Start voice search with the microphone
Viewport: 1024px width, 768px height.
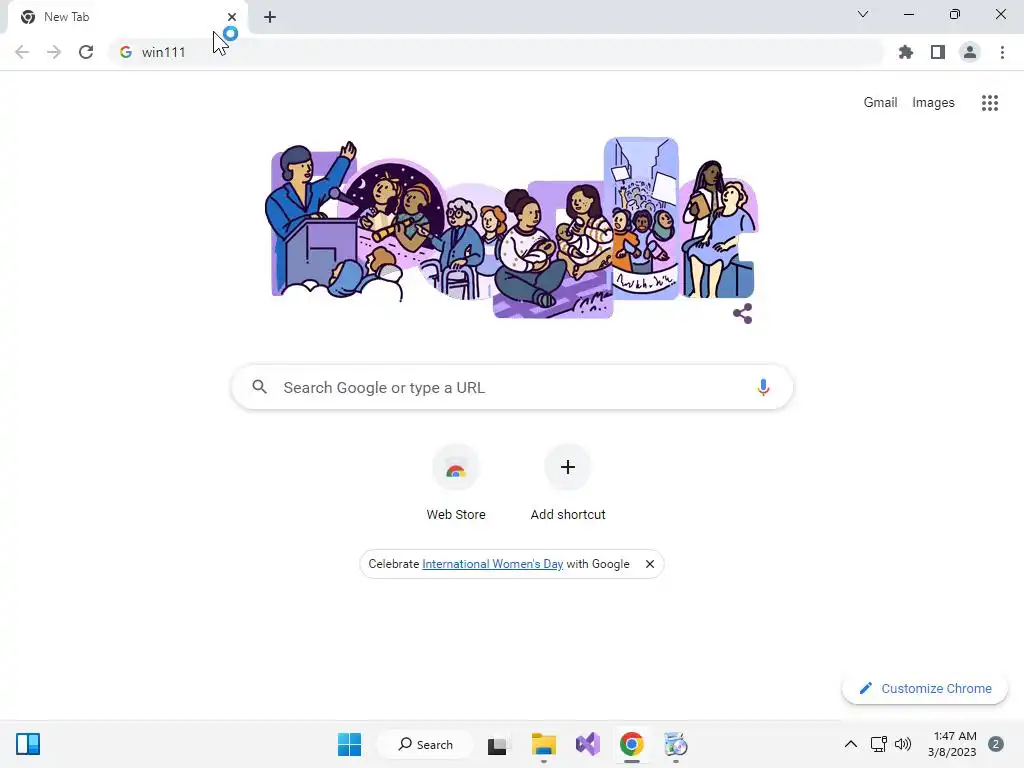click(763, 387)
